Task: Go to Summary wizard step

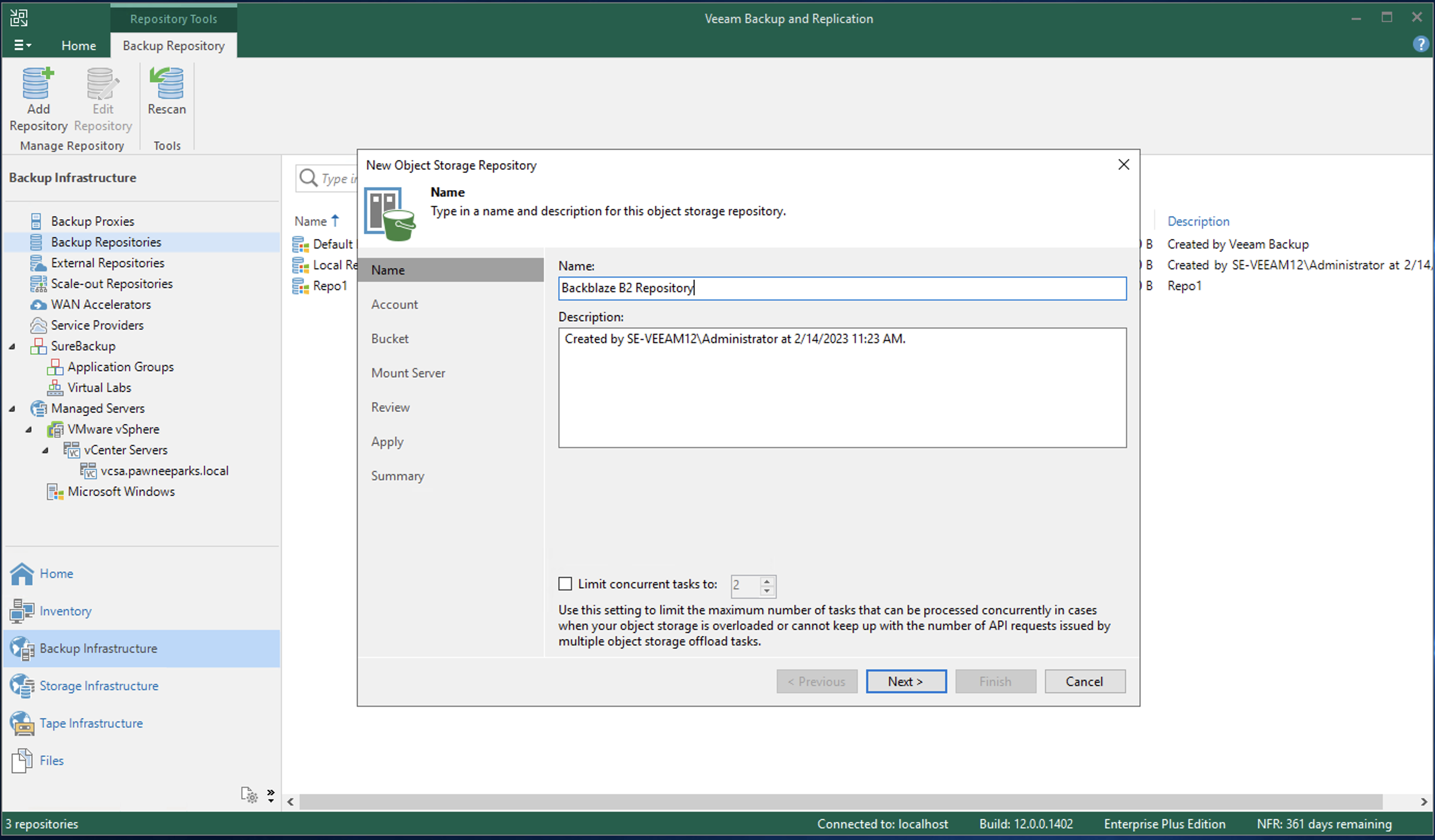Action: coord(398,476)
